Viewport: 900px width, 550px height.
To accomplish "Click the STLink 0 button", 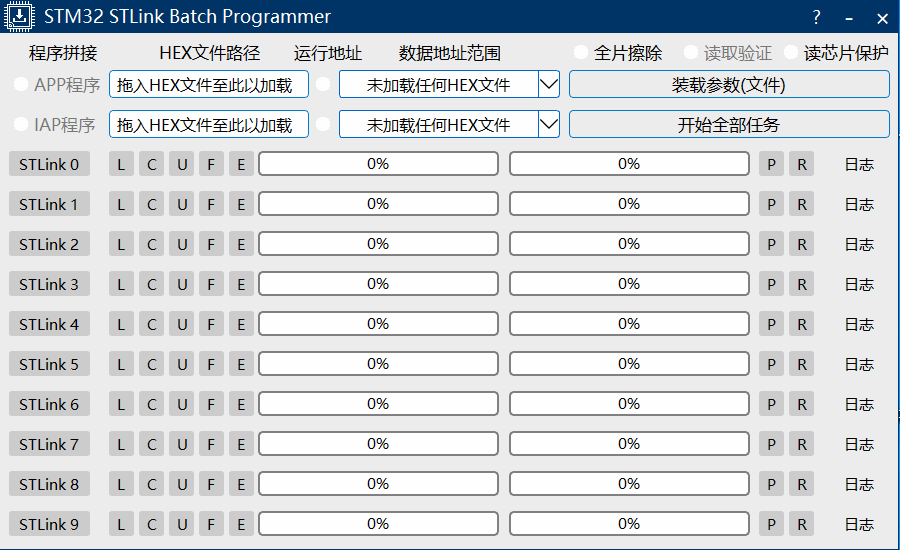I will click(x=49, y=164).
